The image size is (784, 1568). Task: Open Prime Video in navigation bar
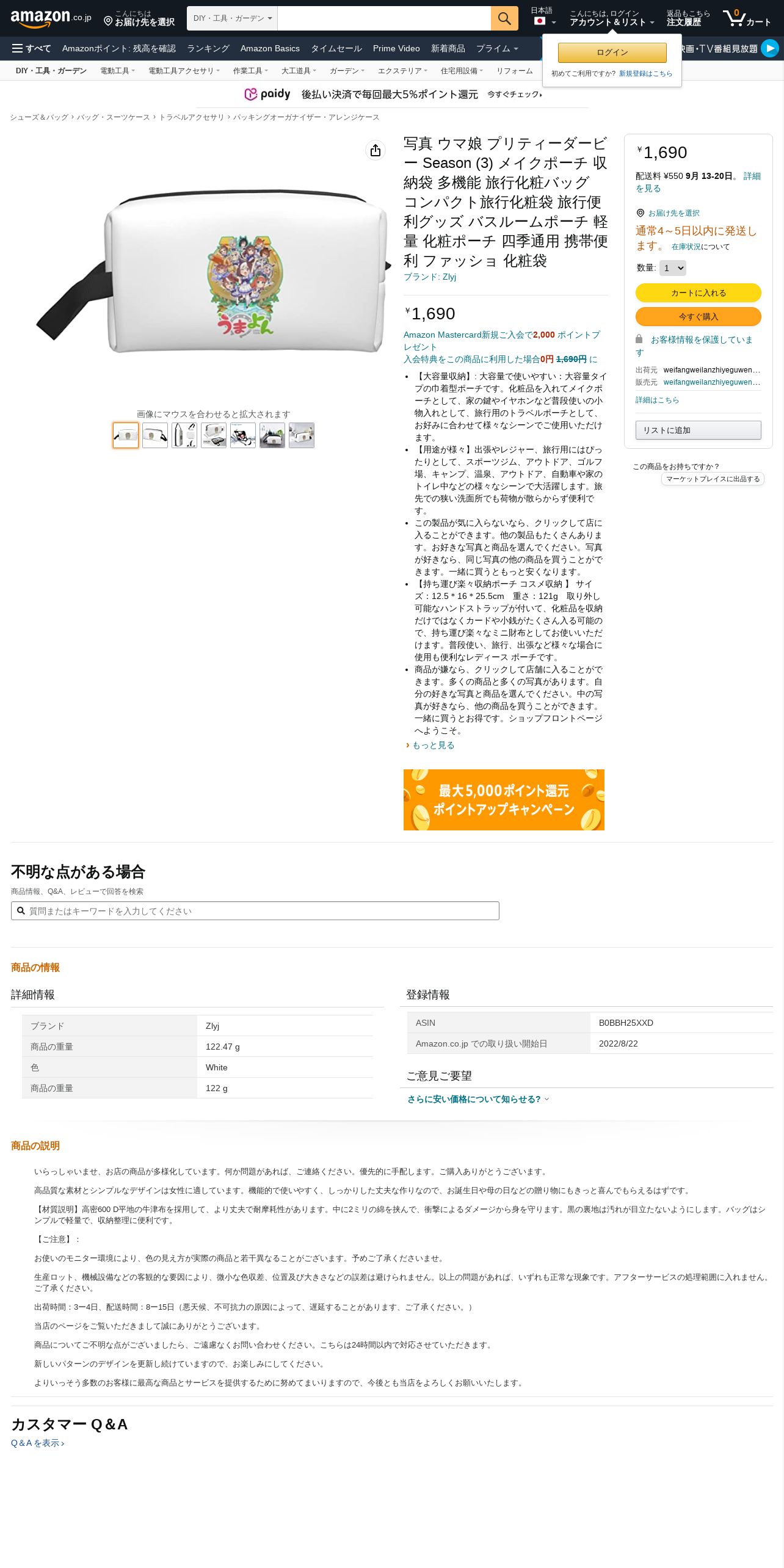click(x=396, y=48)
